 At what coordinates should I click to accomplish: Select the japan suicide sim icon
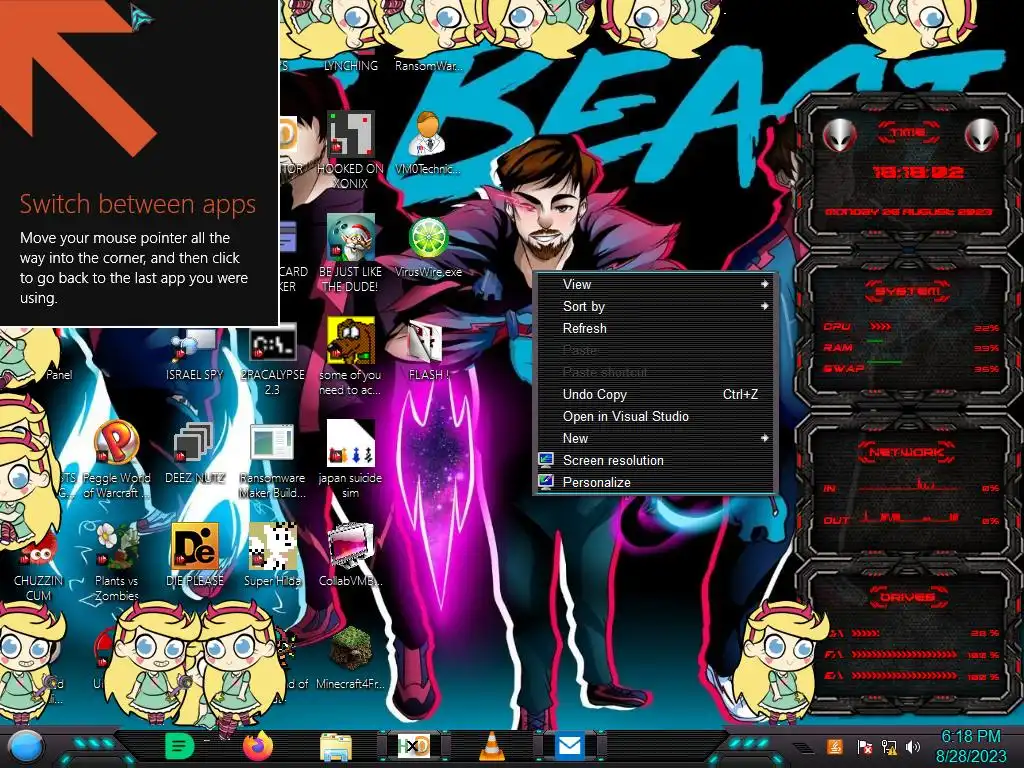(351, 443)
